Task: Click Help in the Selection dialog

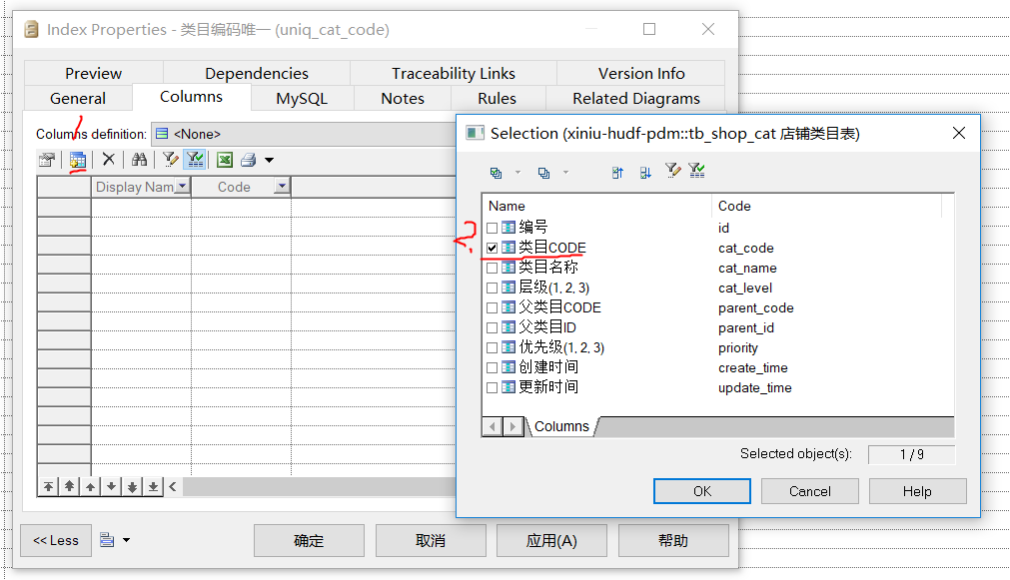Action: 917,491
